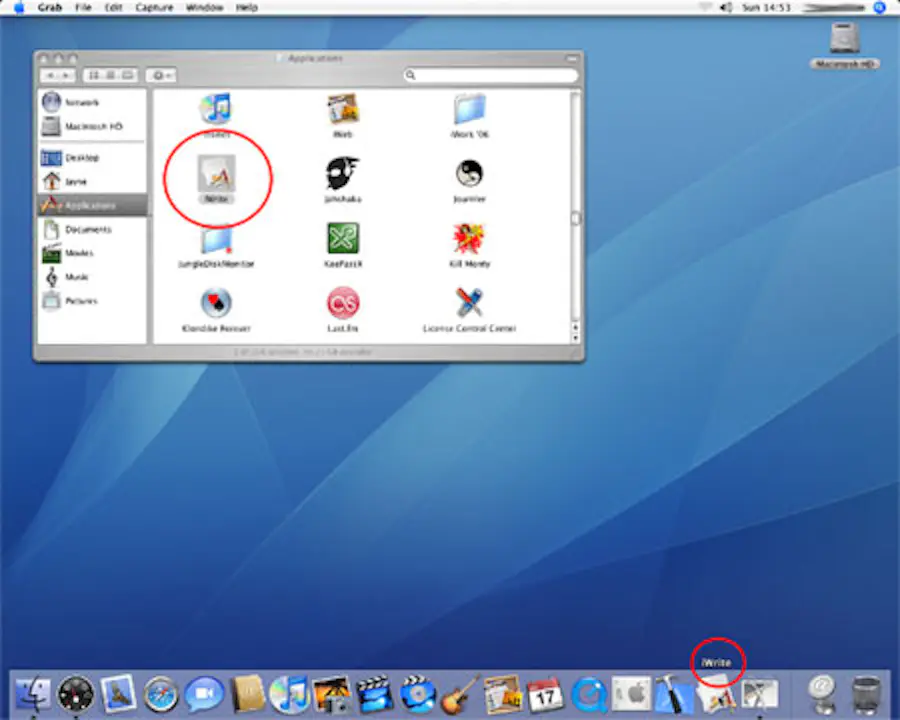
Task: Open the Window menu
Action: tap(204, 7)
